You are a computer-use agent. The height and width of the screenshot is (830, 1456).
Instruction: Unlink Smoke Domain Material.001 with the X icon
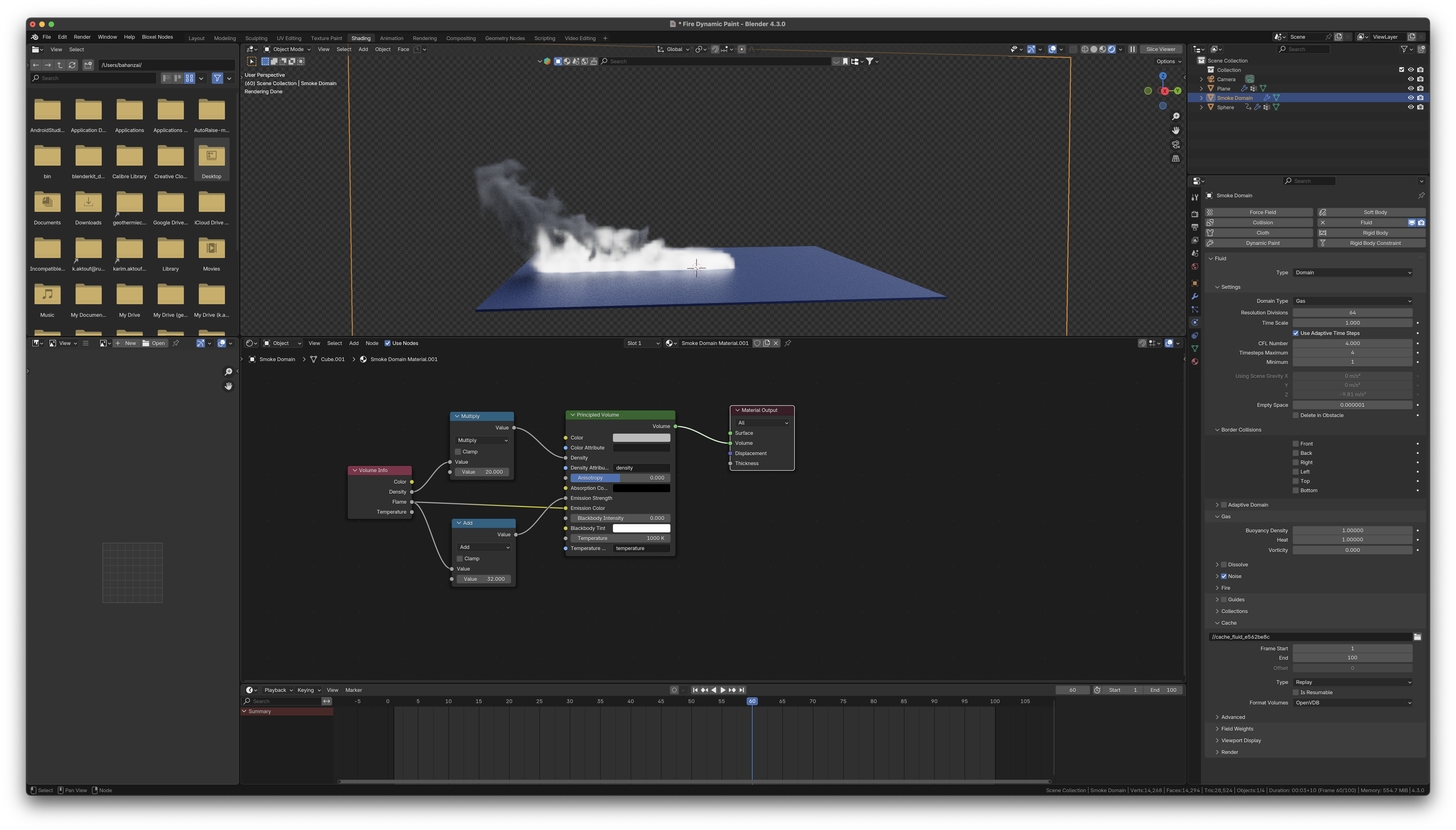coord(776,343)
